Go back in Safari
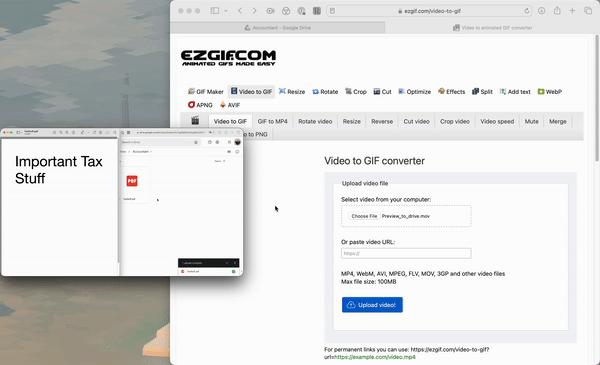The width and height of the screenshot is (600, 365). click(240, 11)
